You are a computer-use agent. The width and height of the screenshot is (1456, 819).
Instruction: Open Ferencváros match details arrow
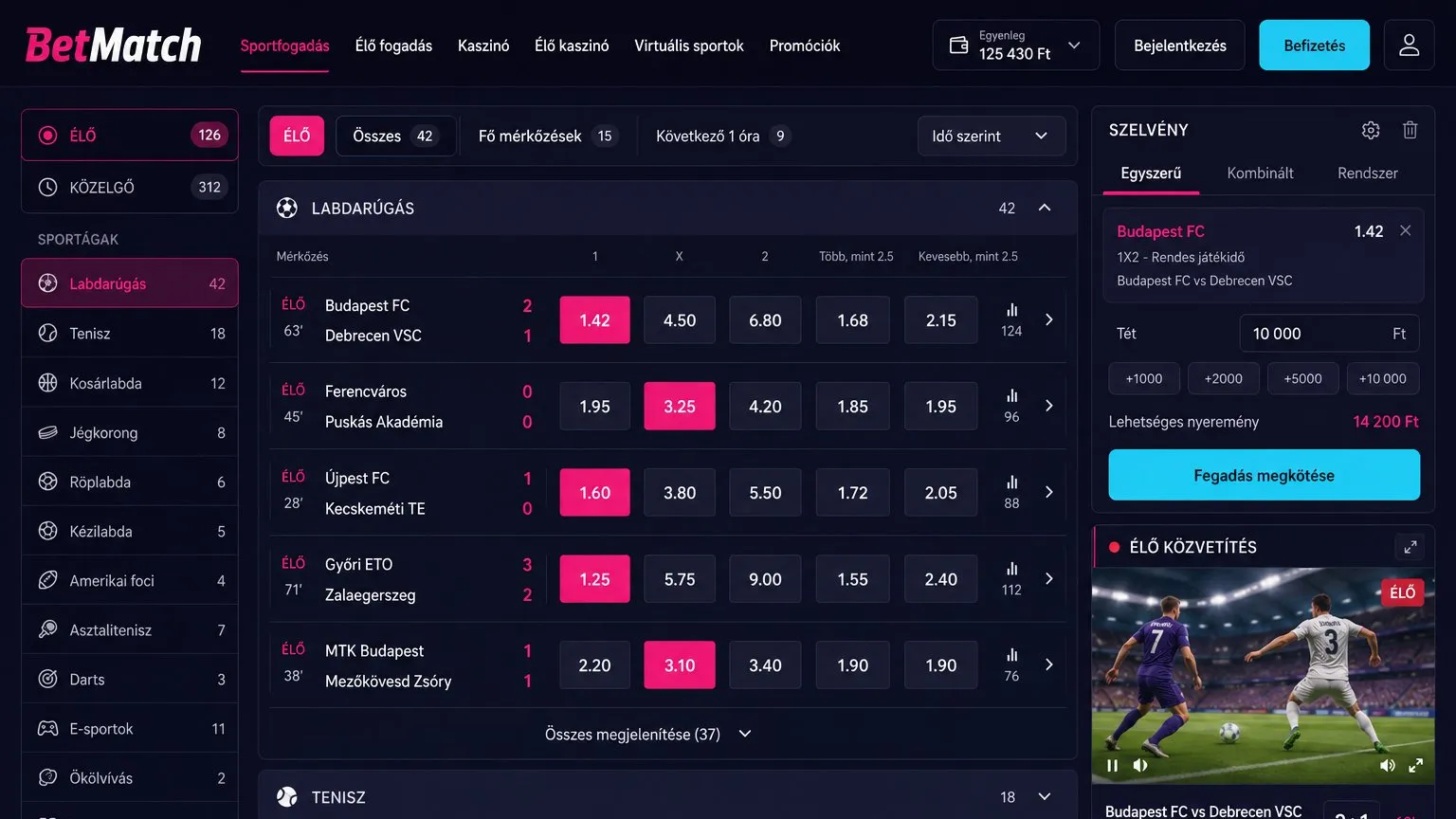1048,406
